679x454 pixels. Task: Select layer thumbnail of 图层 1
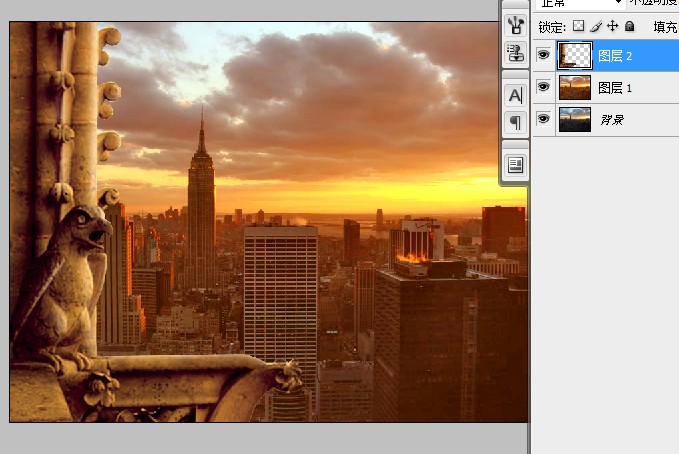[575, 88]
